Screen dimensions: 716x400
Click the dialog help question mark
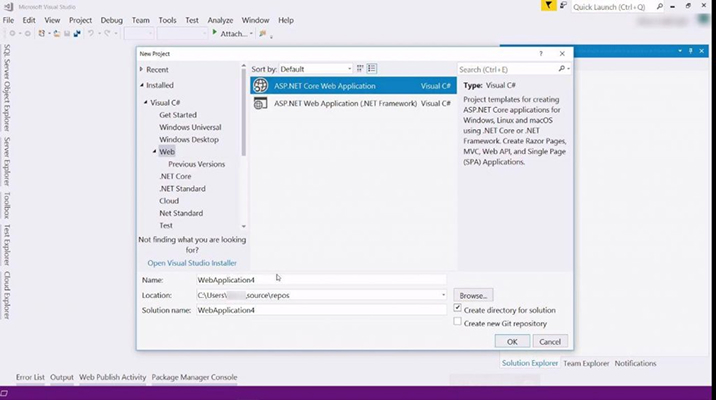pos(540,53)
